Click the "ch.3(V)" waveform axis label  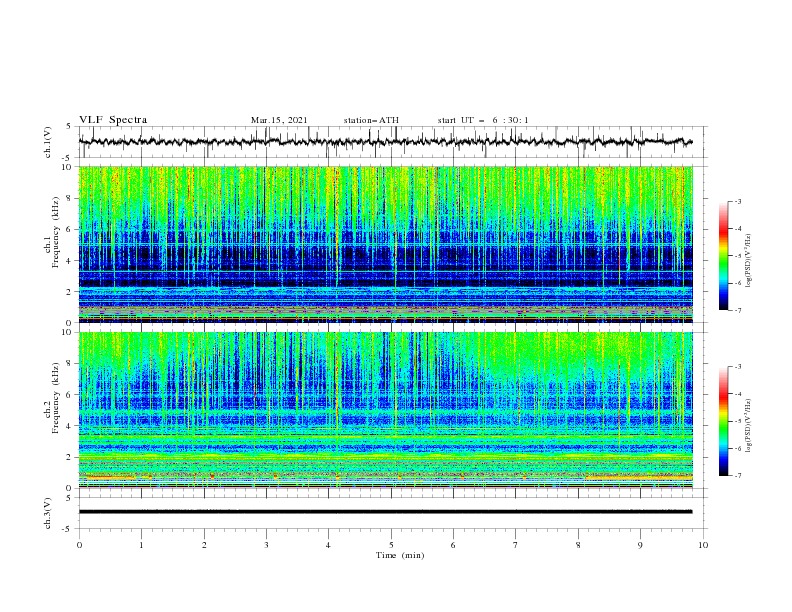[48, 513]
